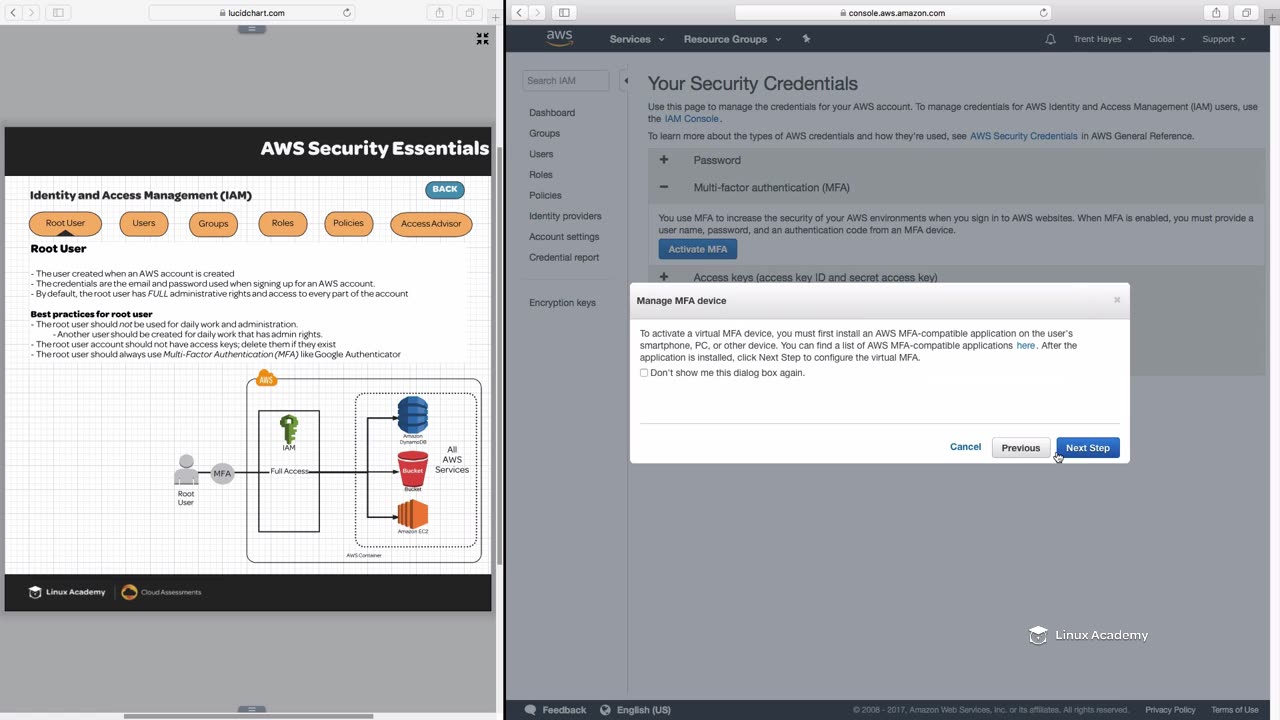The height and width of the screenshot is (720, 1280).
Task: Go back in the AWS console browser window
Action: [520, 13]
